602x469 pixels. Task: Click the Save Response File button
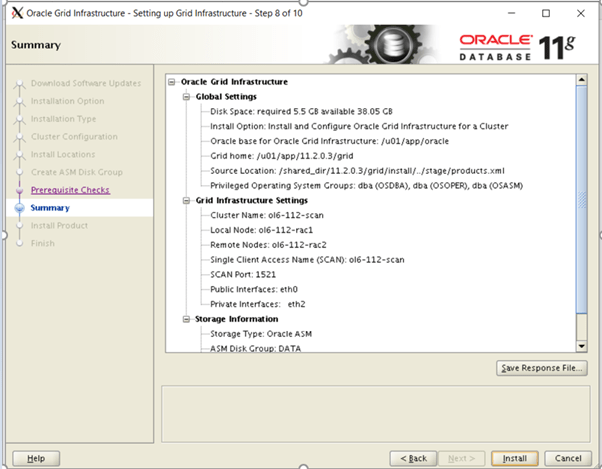(540, 368)
